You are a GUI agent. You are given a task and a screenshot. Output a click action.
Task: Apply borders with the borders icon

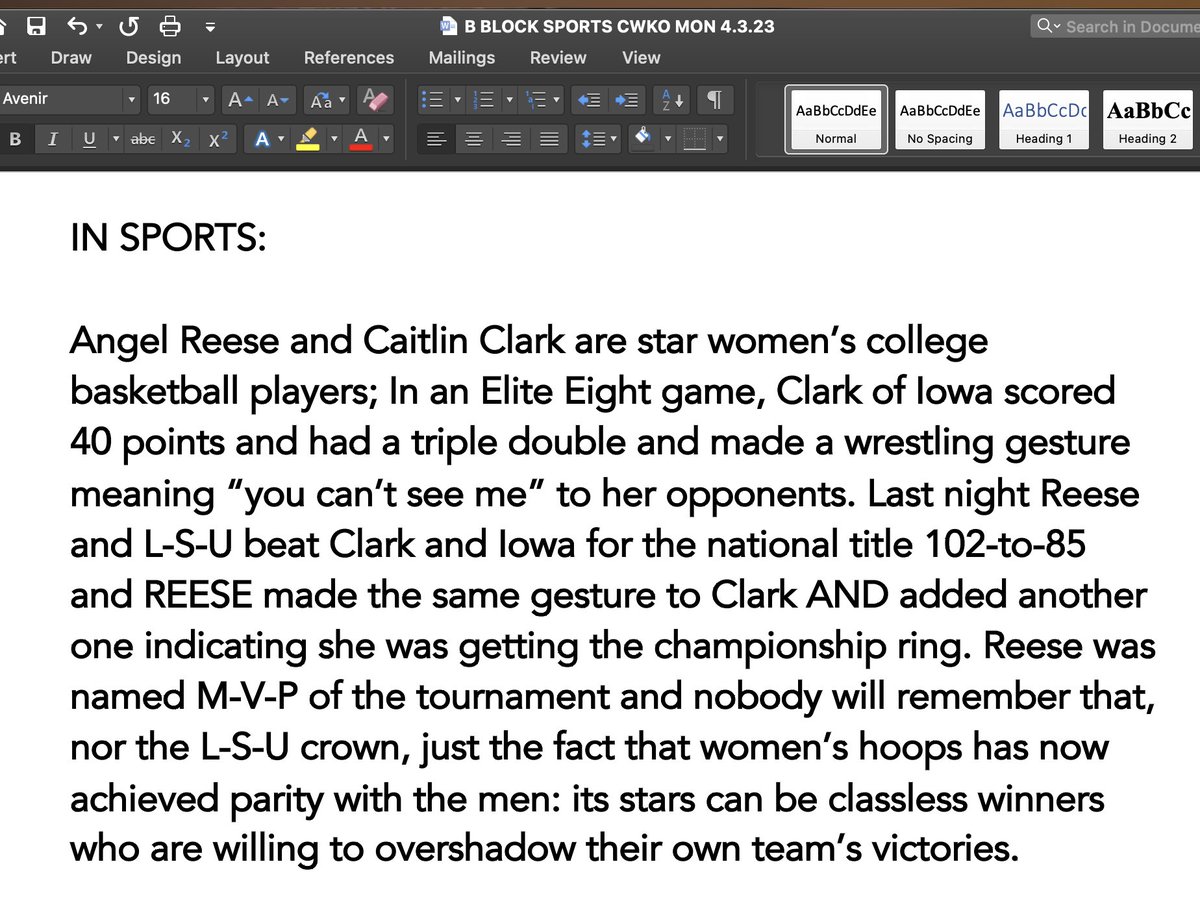tap(695, 140)
